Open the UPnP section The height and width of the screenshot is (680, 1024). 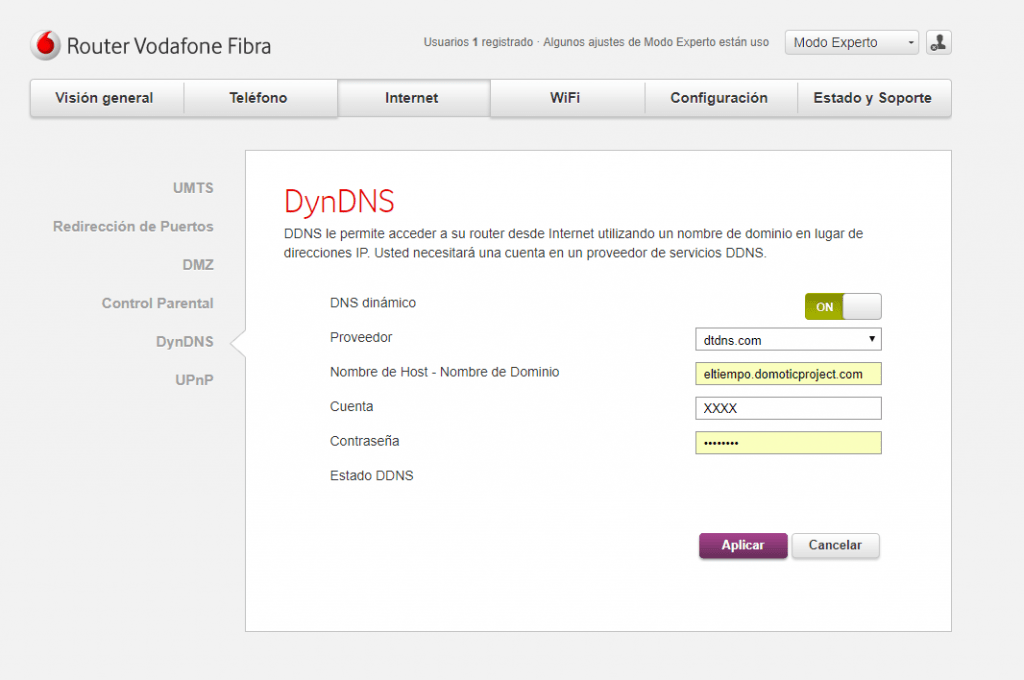coord(193,379)
